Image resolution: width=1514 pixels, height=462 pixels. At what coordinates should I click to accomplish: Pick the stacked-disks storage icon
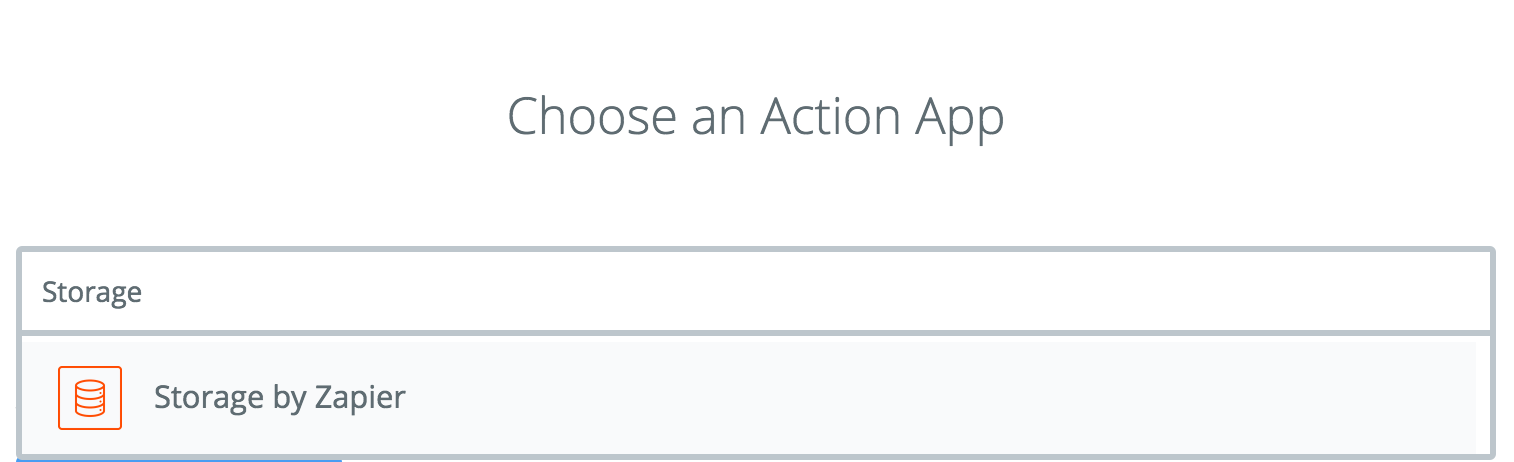(x=90, y=398)
